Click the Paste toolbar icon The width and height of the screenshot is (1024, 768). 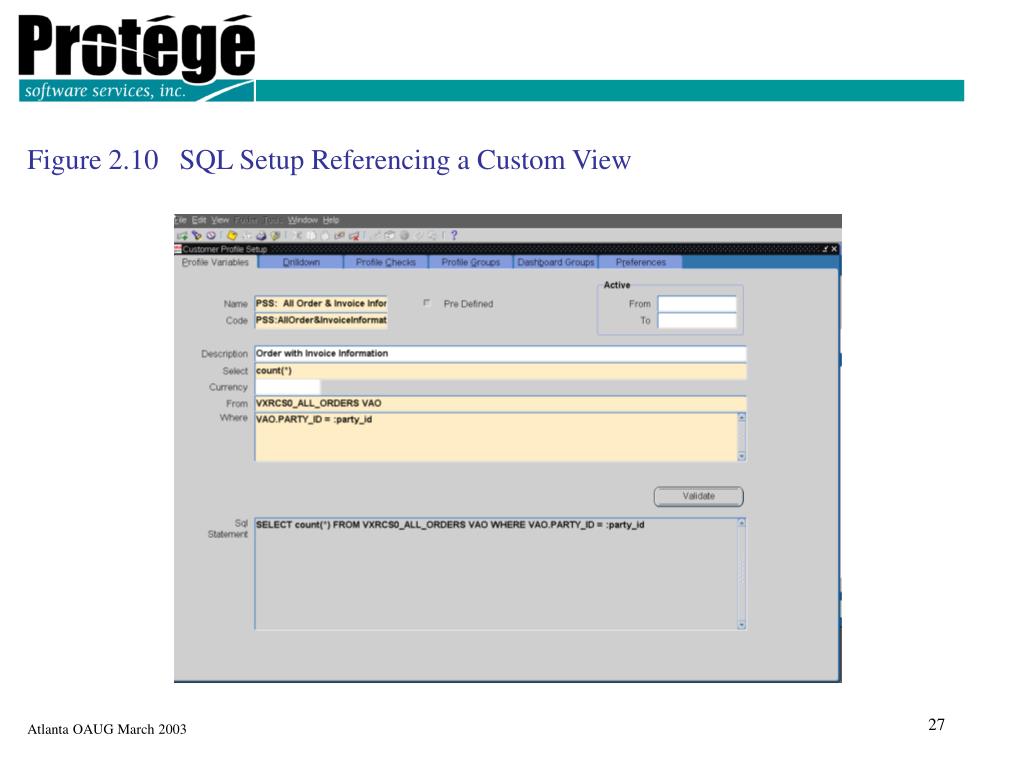click(x=325, y=236)
